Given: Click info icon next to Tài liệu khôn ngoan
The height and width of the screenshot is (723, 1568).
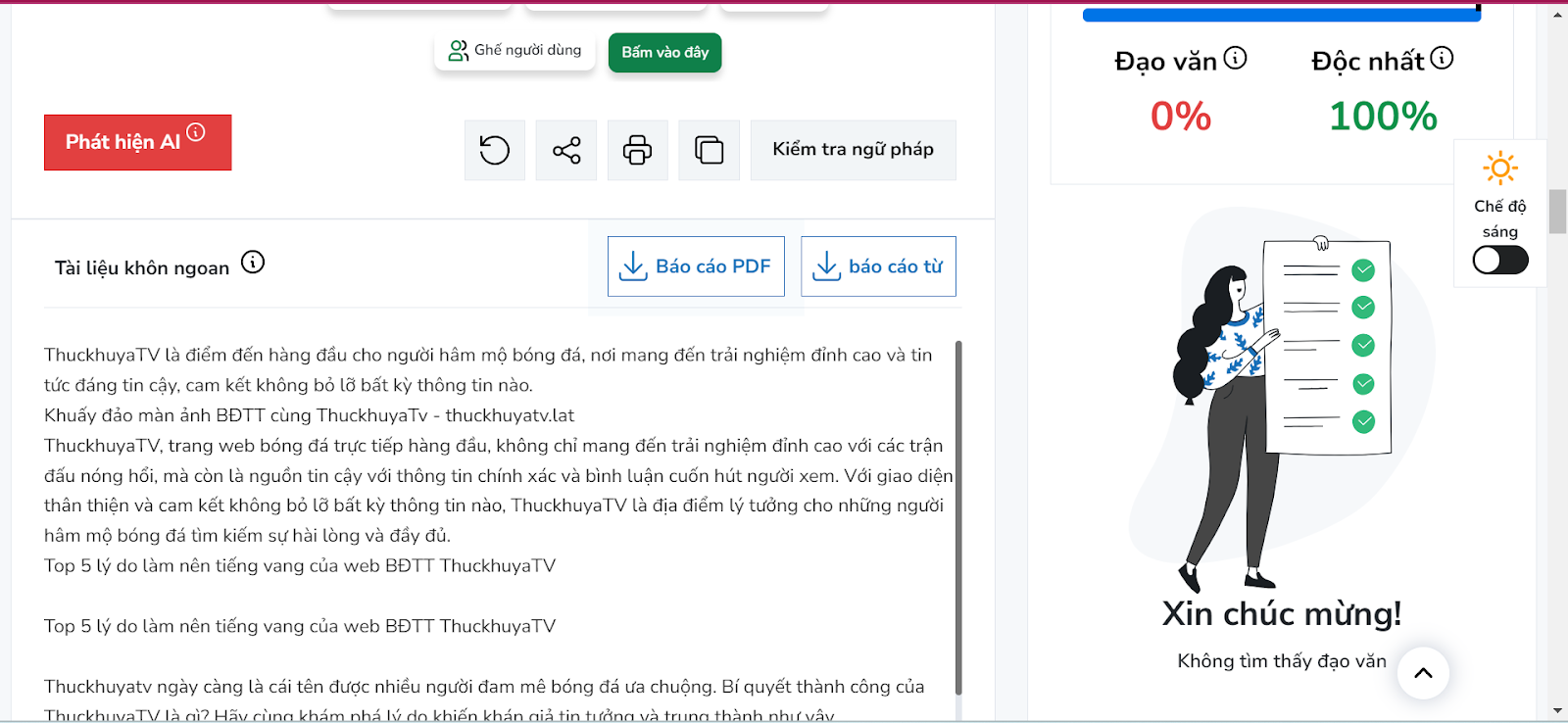Looking at the screenshot, I should [253, 263].
